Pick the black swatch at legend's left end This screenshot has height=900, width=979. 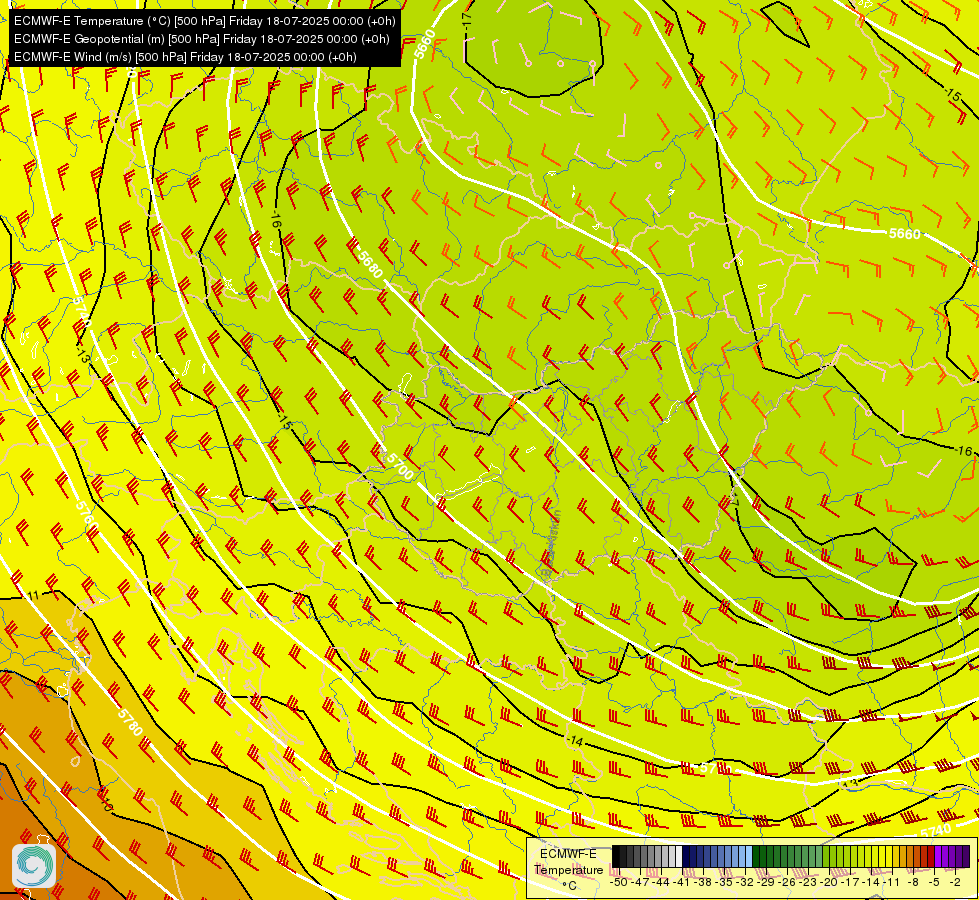pos(616,856)
